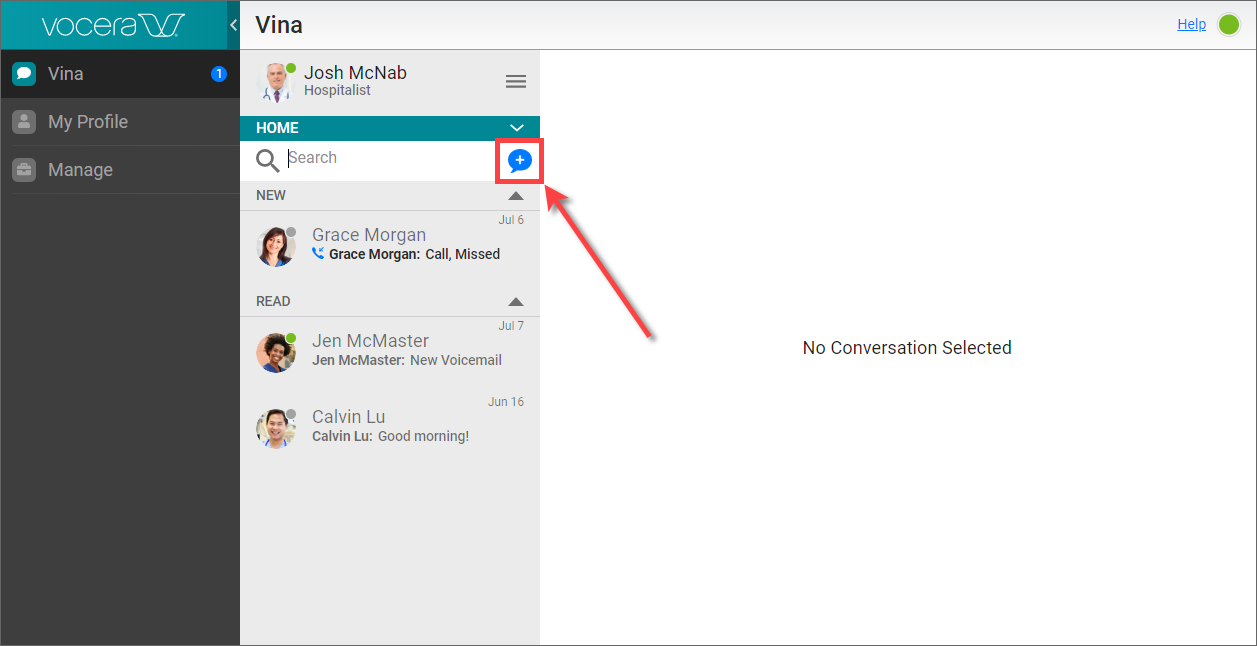Viewport: 1257px width, 646px height.
Task: Click the missed call icon under Grace Morgan
Action: [319, 254]
